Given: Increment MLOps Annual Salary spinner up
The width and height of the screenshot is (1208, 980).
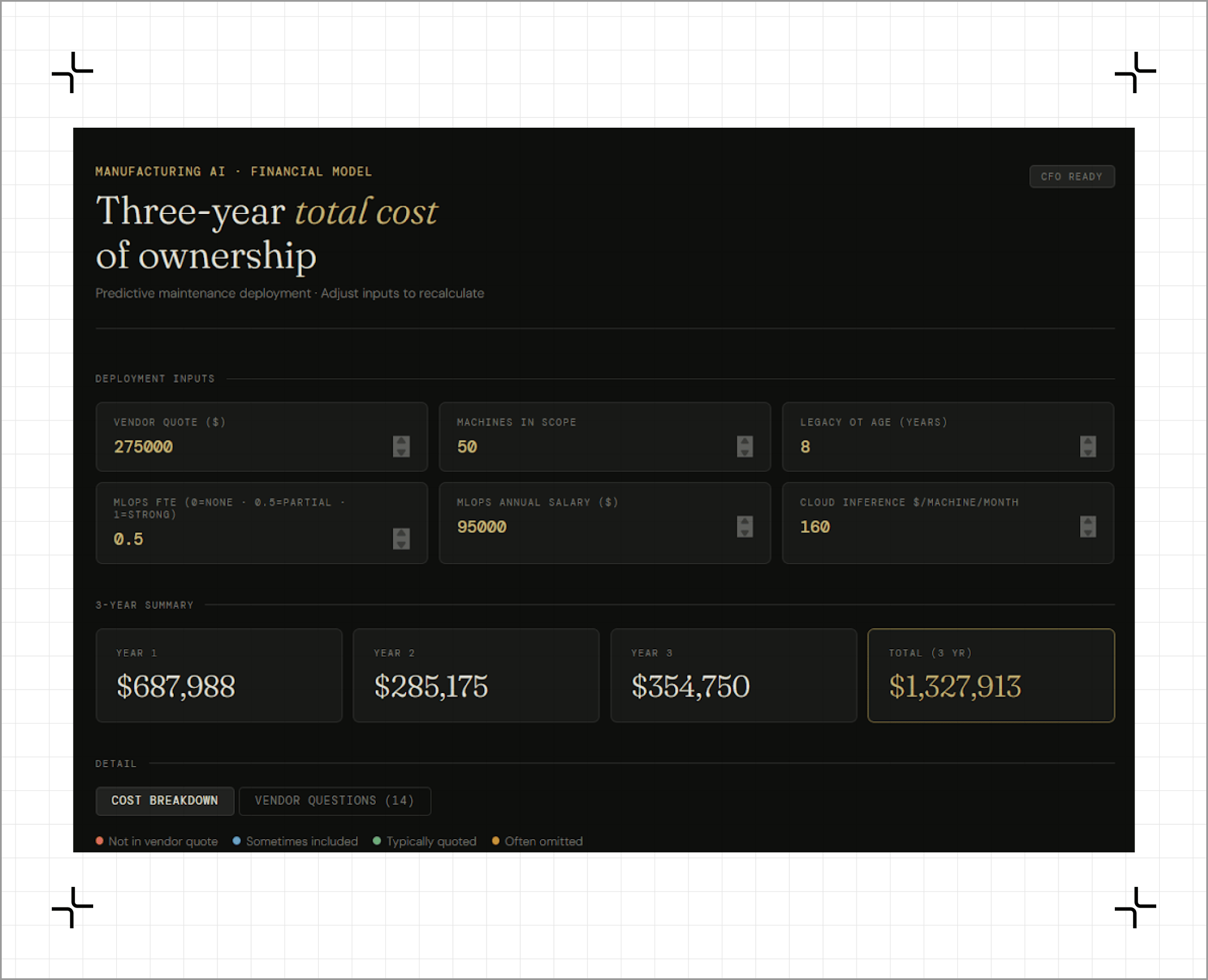Looking at the screenshot, I should [744, 521].
